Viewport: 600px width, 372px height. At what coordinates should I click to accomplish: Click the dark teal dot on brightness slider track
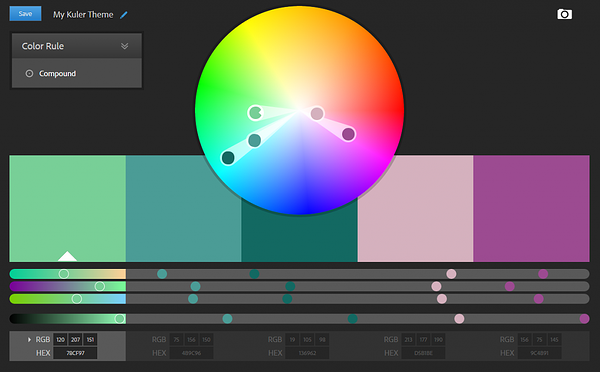coord(353,318)
